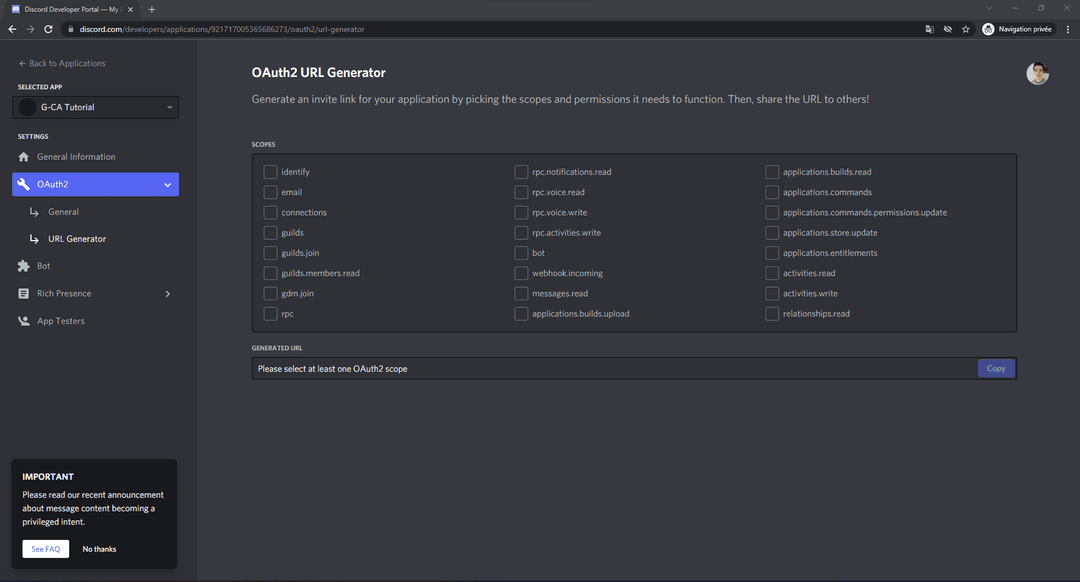This screenshot has height=582, width=1080.
Task: Tick the applications.commands scope
Action: tap(771, 192)
